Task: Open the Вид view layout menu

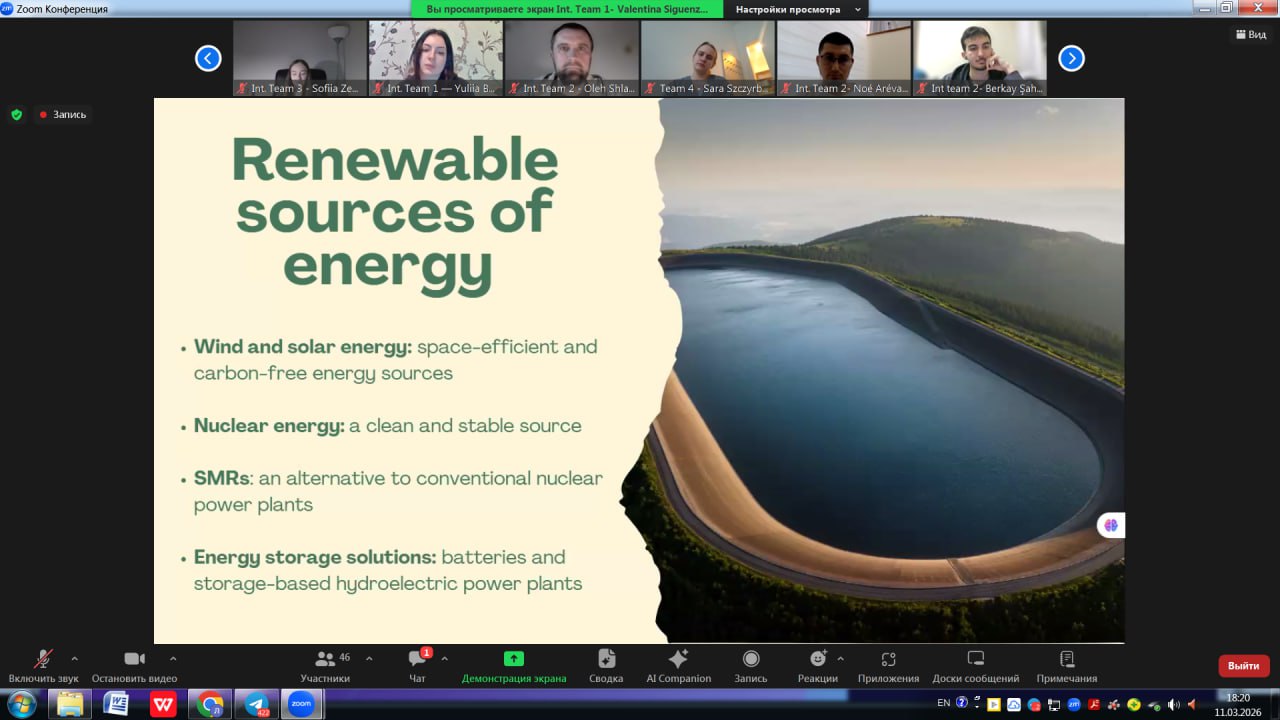Action: 1251,34
